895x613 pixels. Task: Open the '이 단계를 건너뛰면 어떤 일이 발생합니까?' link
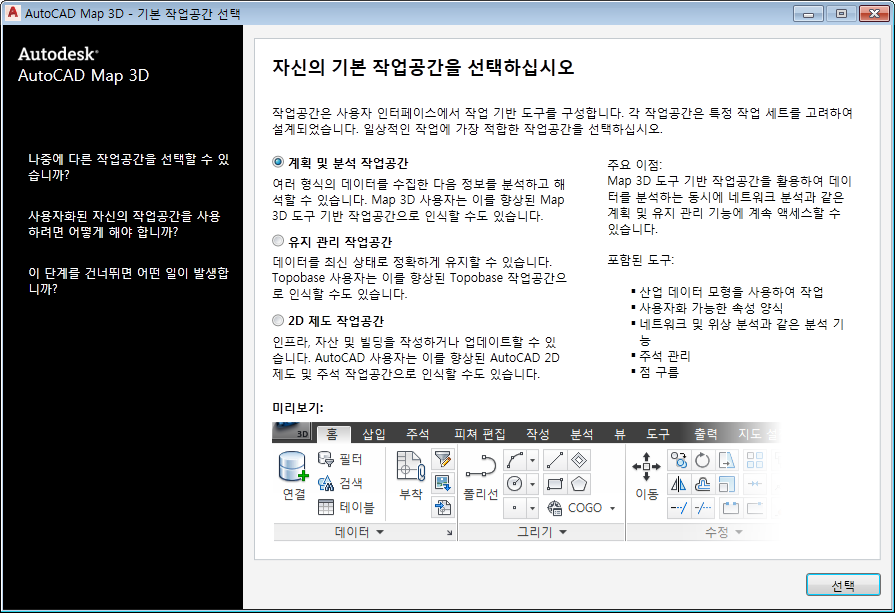click(x=128, y=281)
